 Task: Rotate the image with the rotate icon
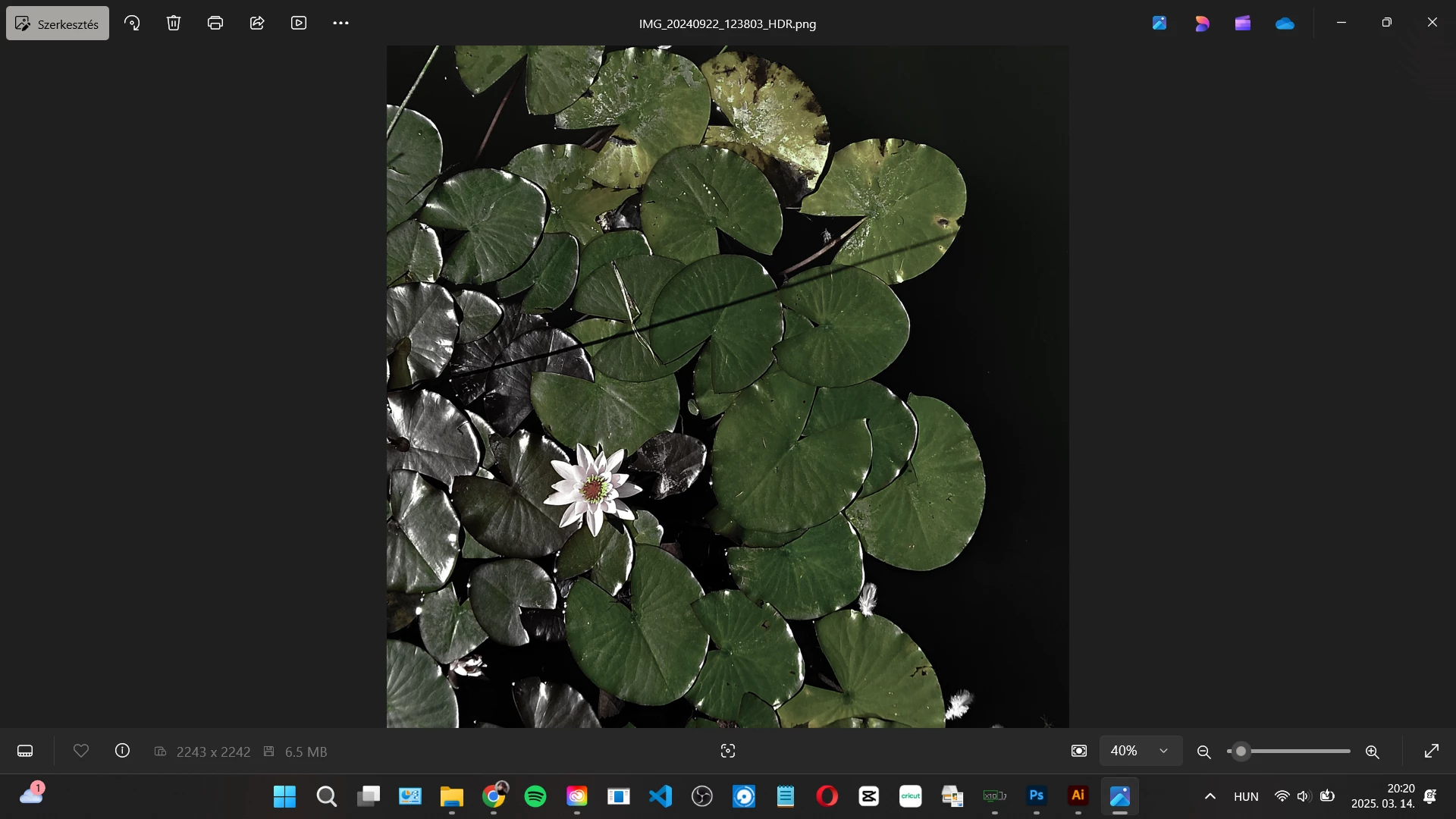132,23
